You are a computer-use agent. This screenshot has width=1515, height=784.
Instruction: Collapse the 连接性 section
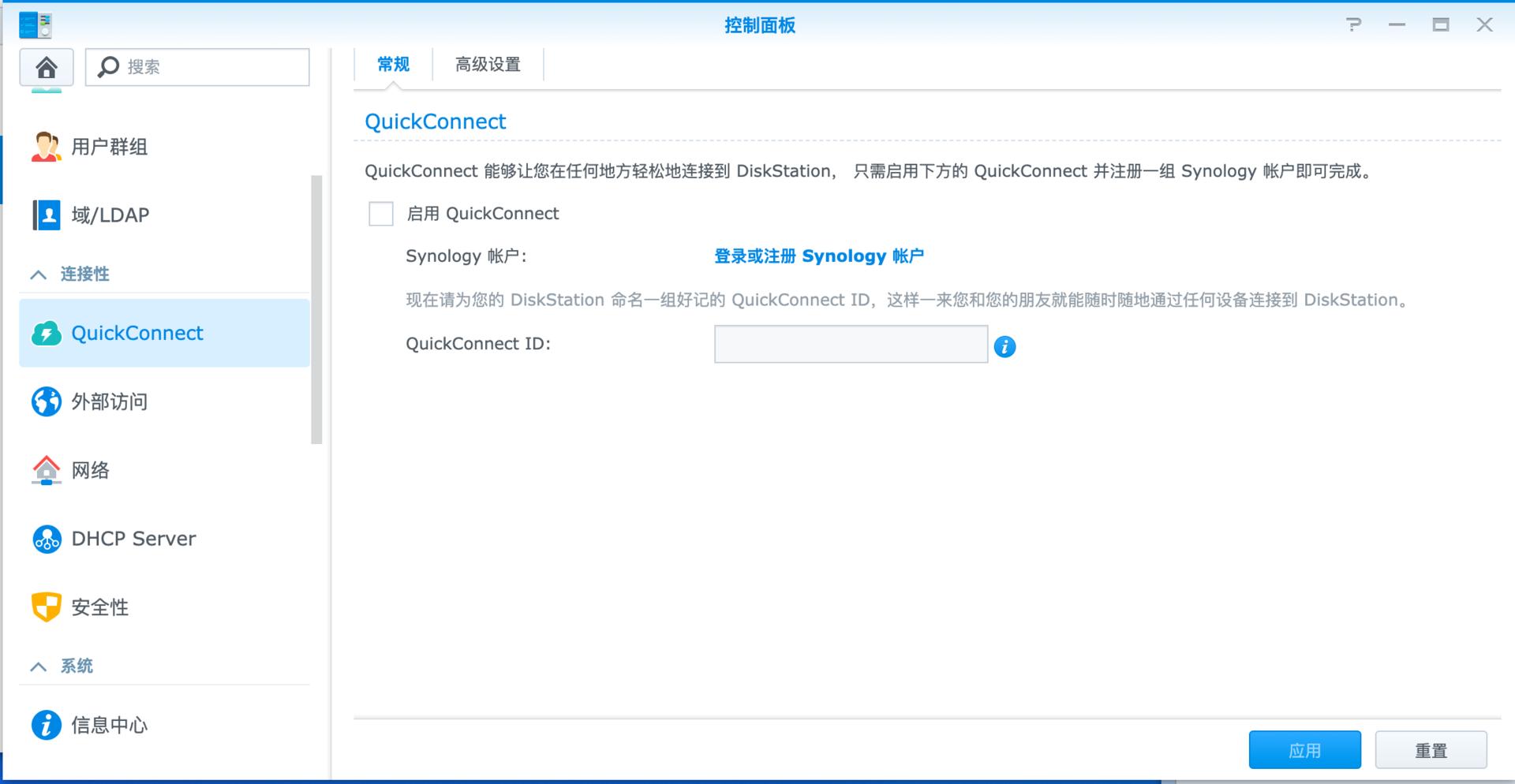38,274
